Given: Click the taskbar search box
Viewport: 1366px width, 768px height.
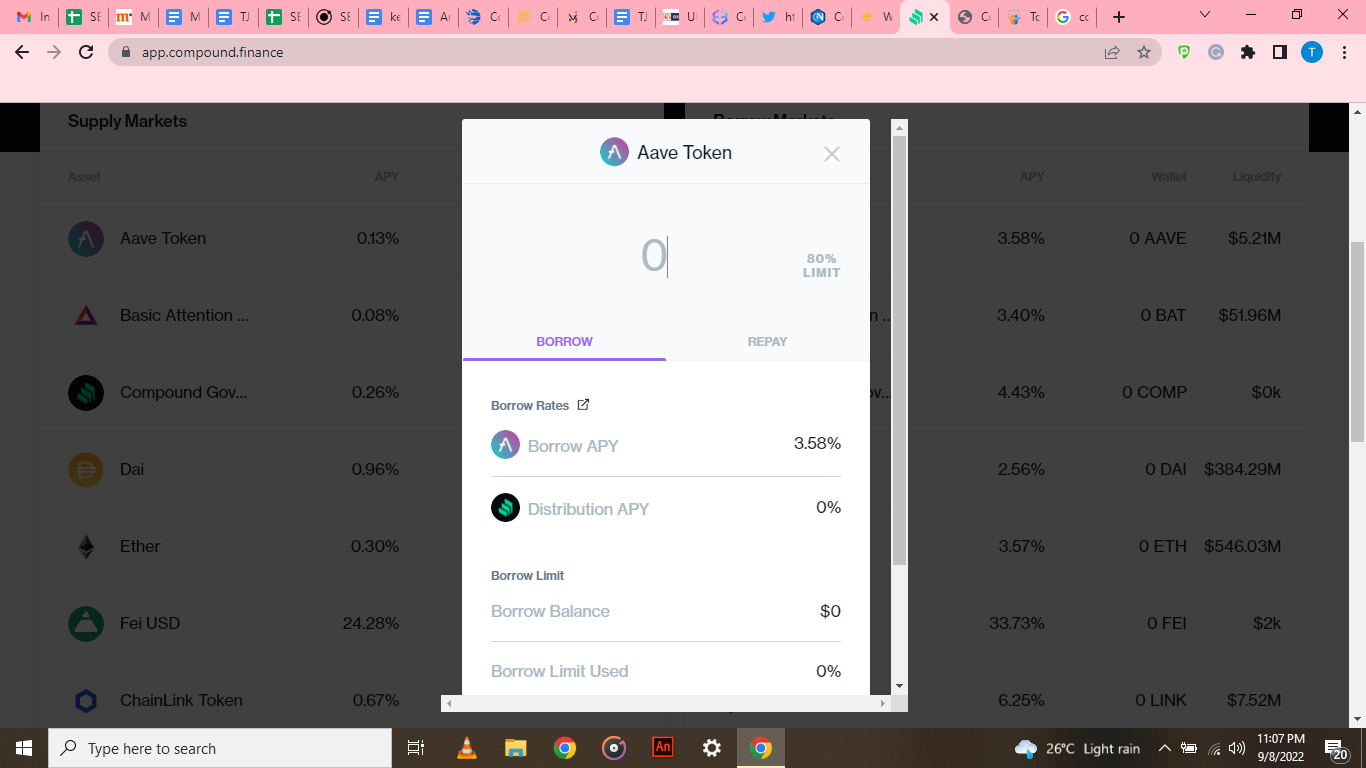Looking at the screenshot, I should coord(220,748).
